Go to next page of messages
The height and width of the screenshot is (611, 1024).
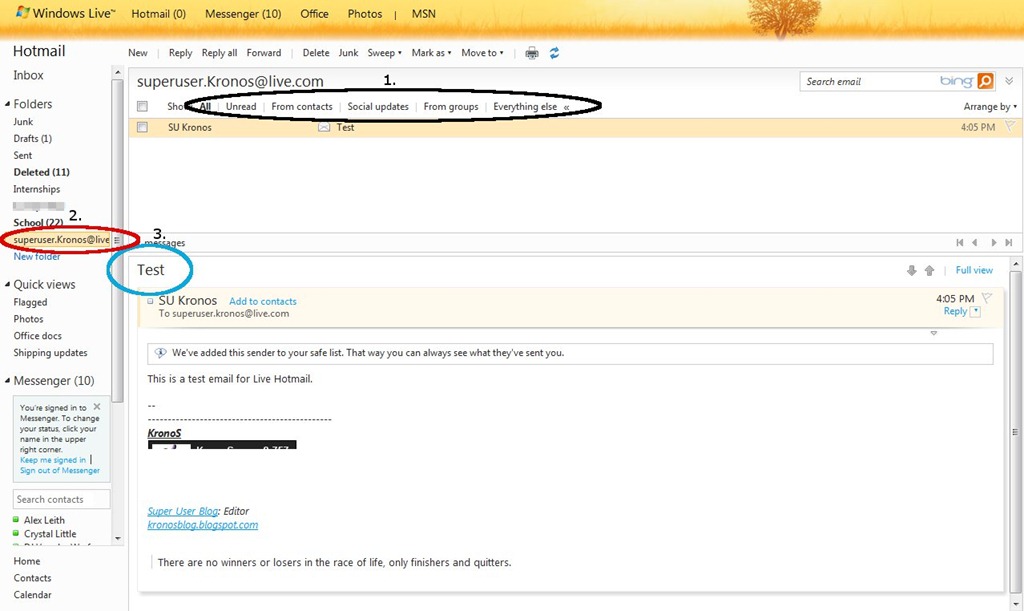993,242
